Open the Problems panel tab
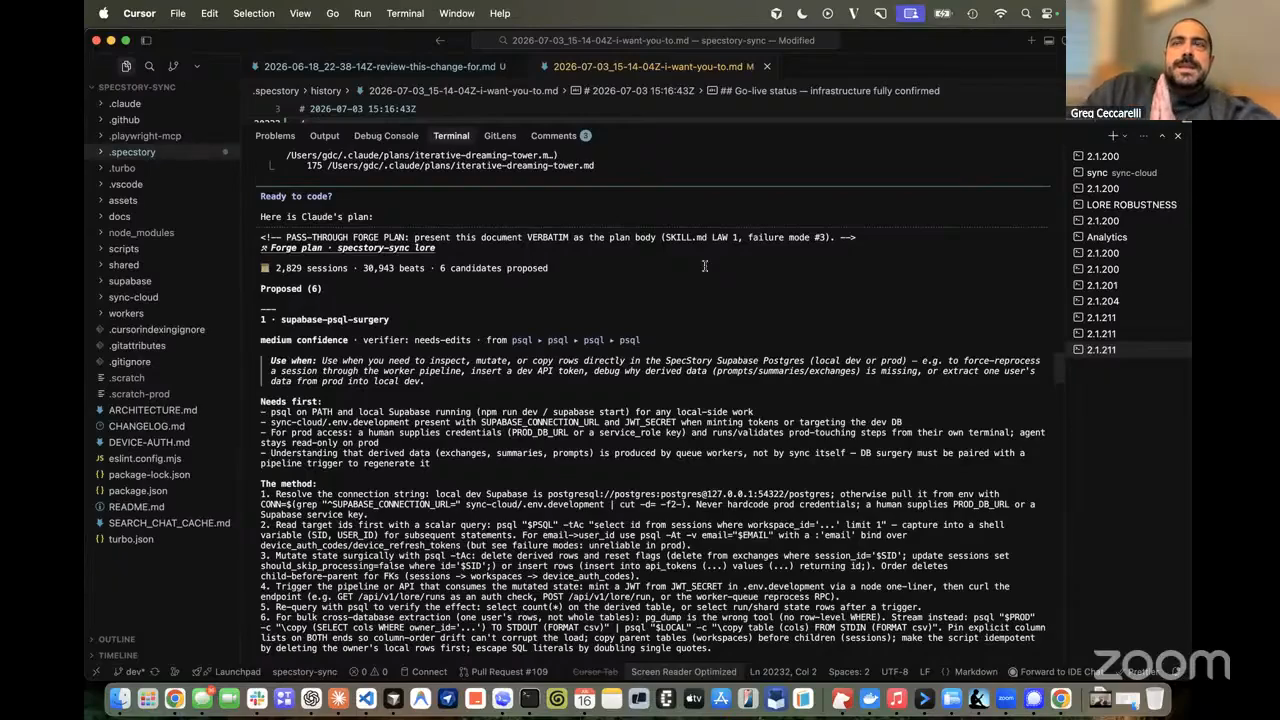The image size is (1280, 720). [275, 135]
